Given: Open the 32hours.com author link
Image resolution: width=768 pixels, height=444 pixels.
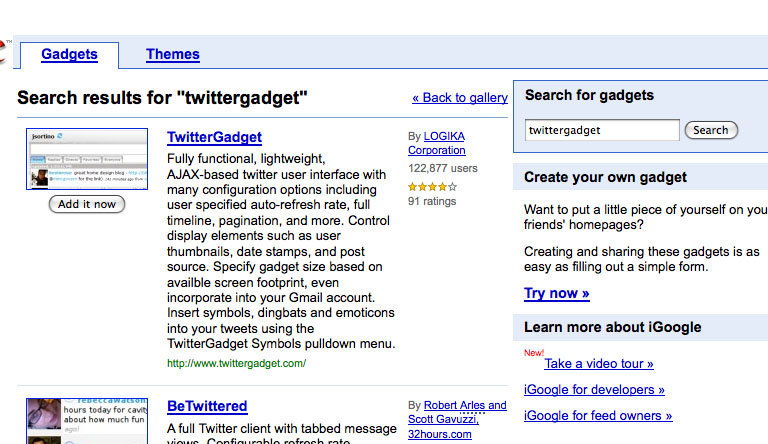Looking at the screenshot, I should (440, 434).
